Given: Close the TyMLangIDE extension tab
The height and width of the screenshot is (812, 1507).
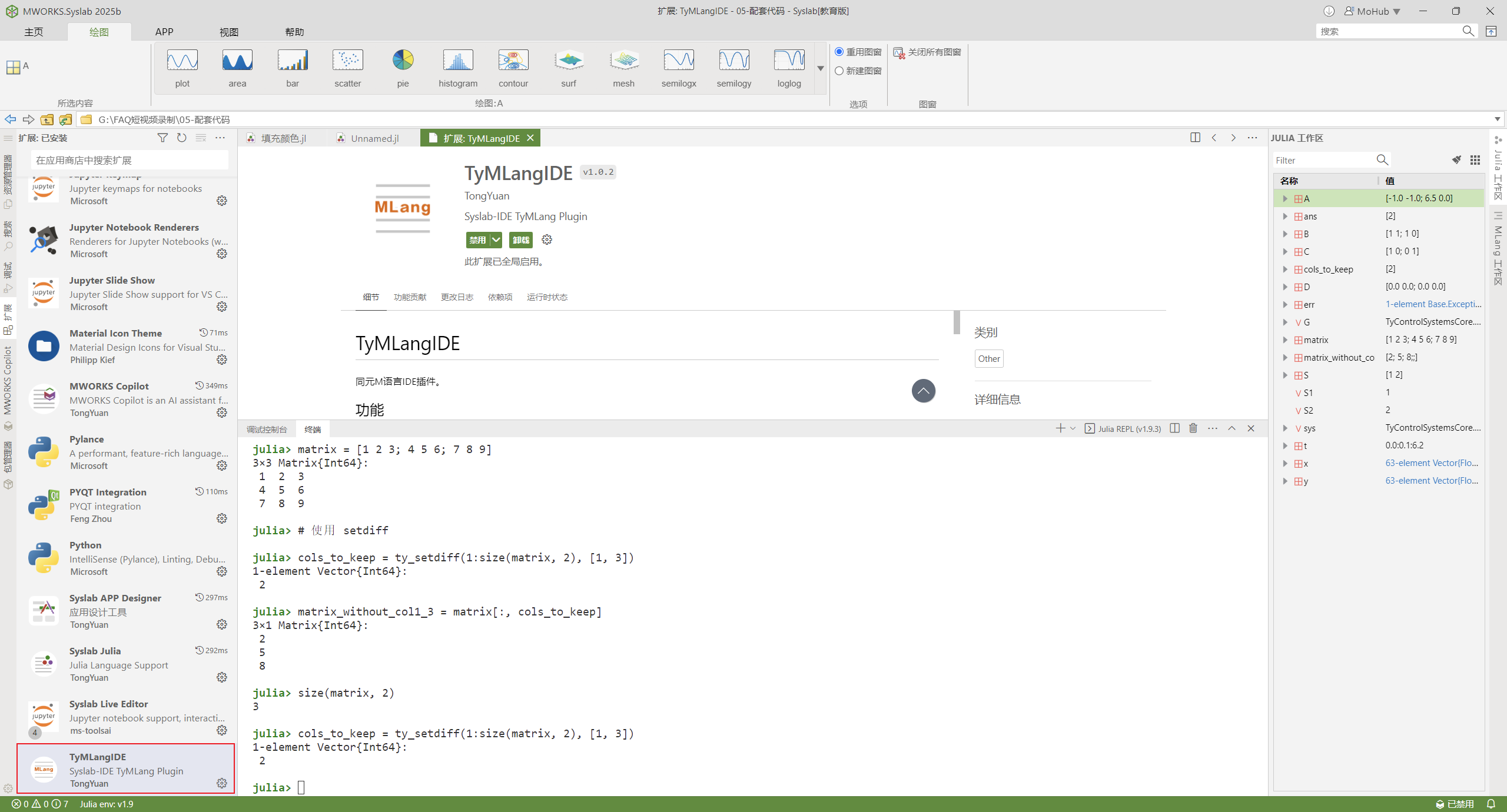Looking at the screenshot, I should pyautogui.click(x=530, y=138).
